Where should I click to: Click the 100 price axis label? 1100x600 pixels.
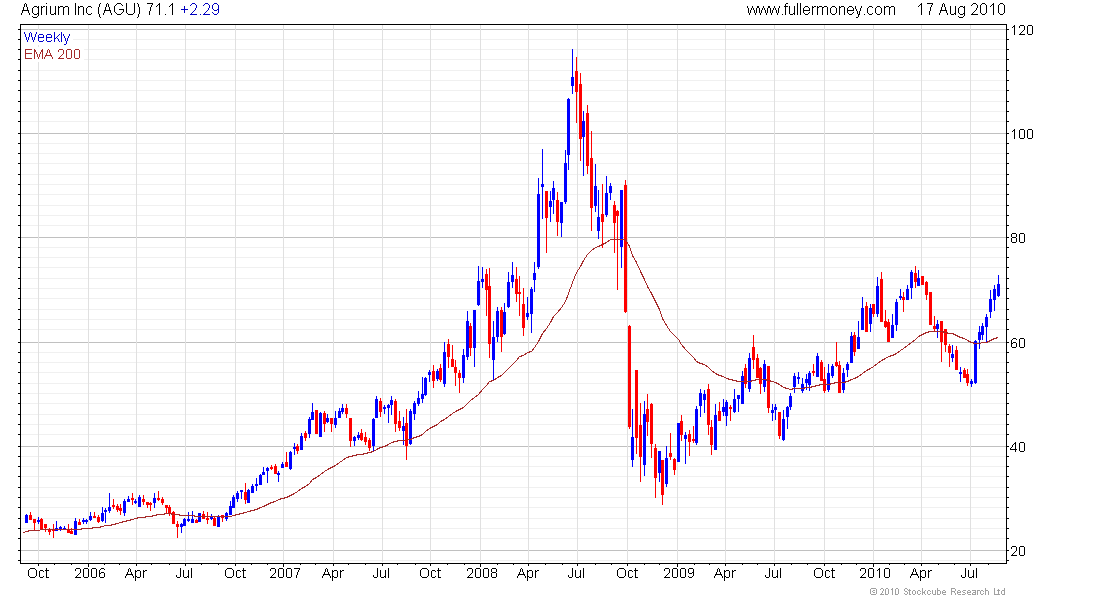[1022, 134]
